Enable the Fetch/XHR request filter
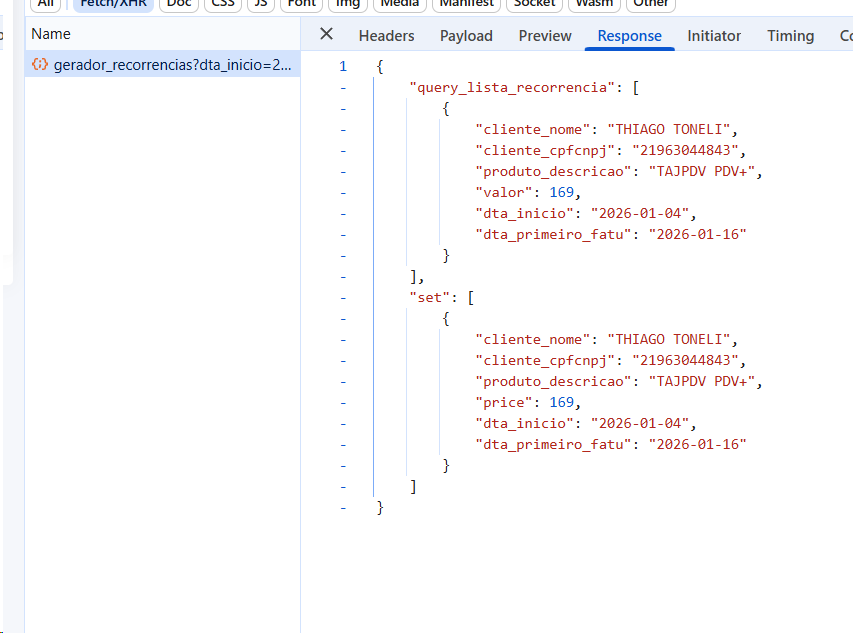Viewport: 853px width, 633px height. tap(113, 4)
